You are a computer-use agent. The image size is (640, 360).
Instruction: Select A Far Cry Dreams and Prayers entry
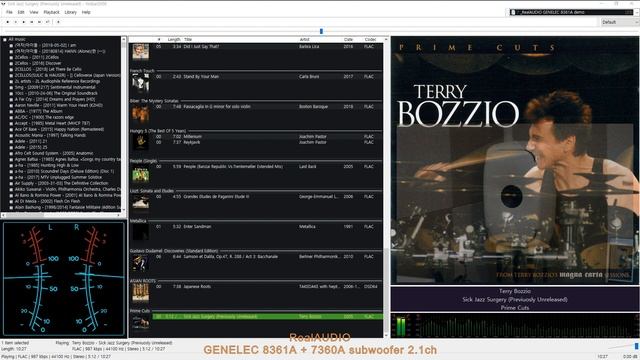[55, 99]
